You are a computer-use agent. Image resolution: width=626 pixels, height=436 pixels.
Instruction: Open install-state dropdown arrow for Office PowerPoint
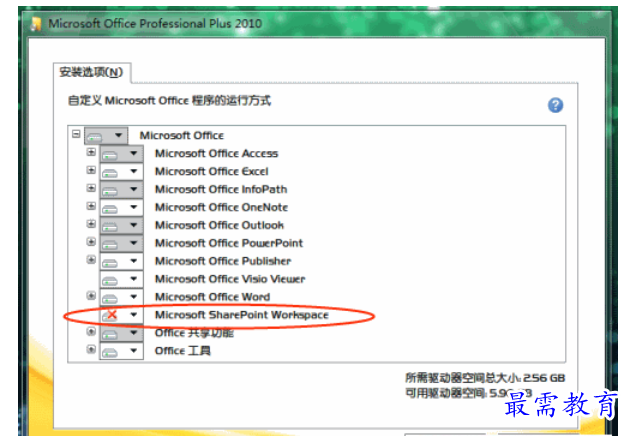(x=134, y=243)
